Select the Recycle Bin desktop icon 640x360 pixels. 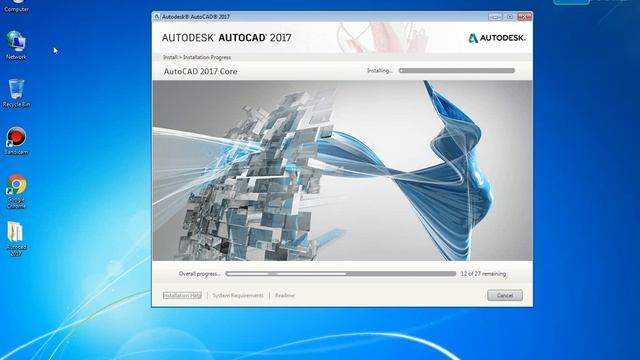point(16,93)
